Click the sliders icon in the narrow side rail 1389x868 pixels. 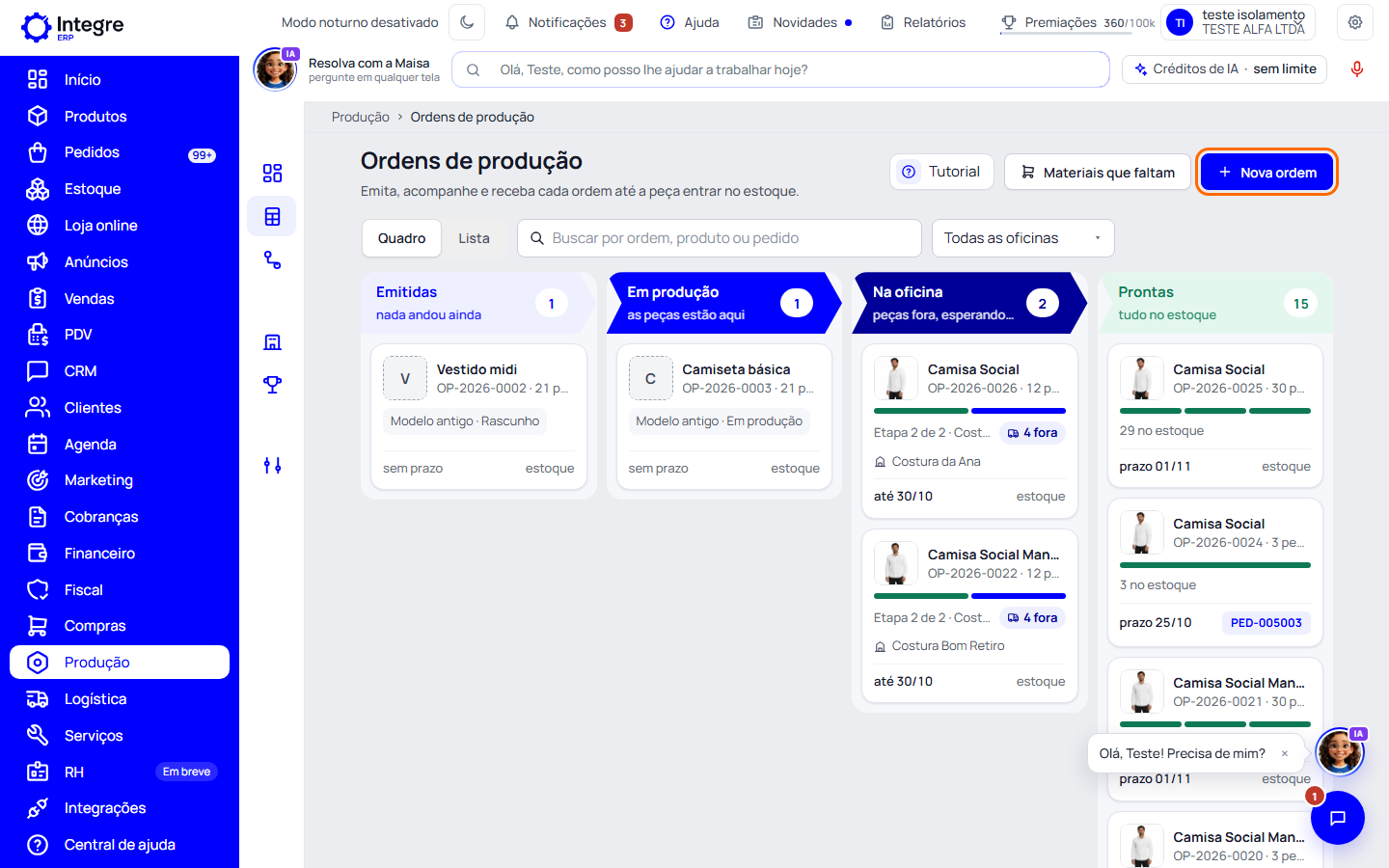(x=273, y=466)
